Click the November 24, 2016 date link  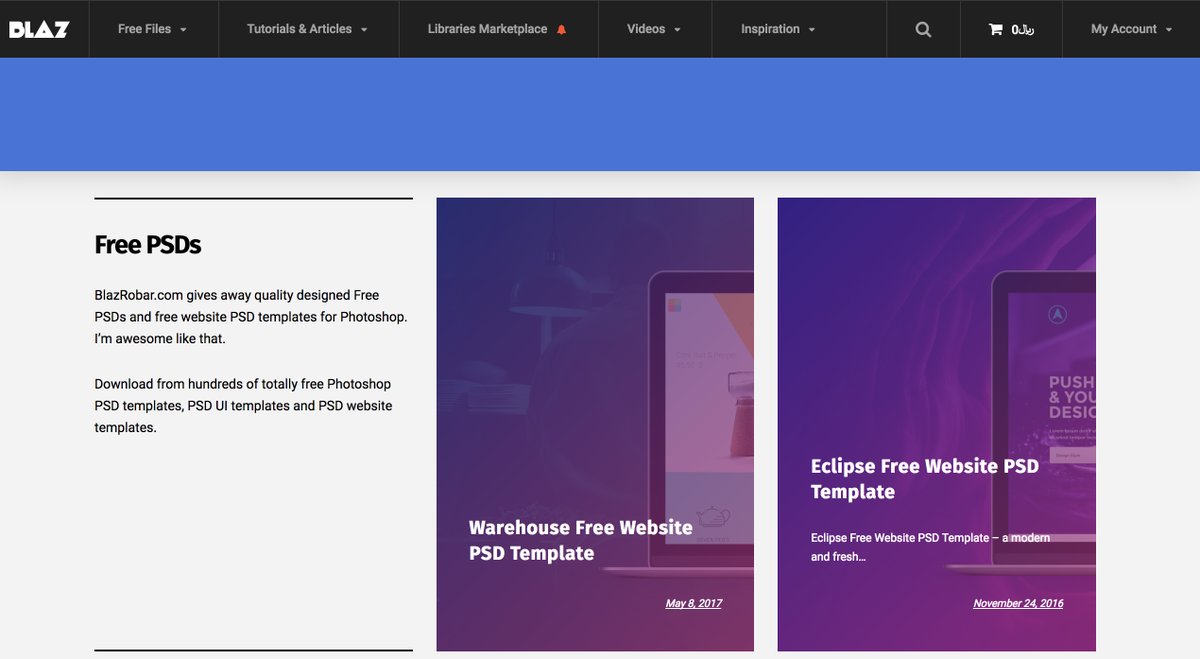[x=1018, y=603]
